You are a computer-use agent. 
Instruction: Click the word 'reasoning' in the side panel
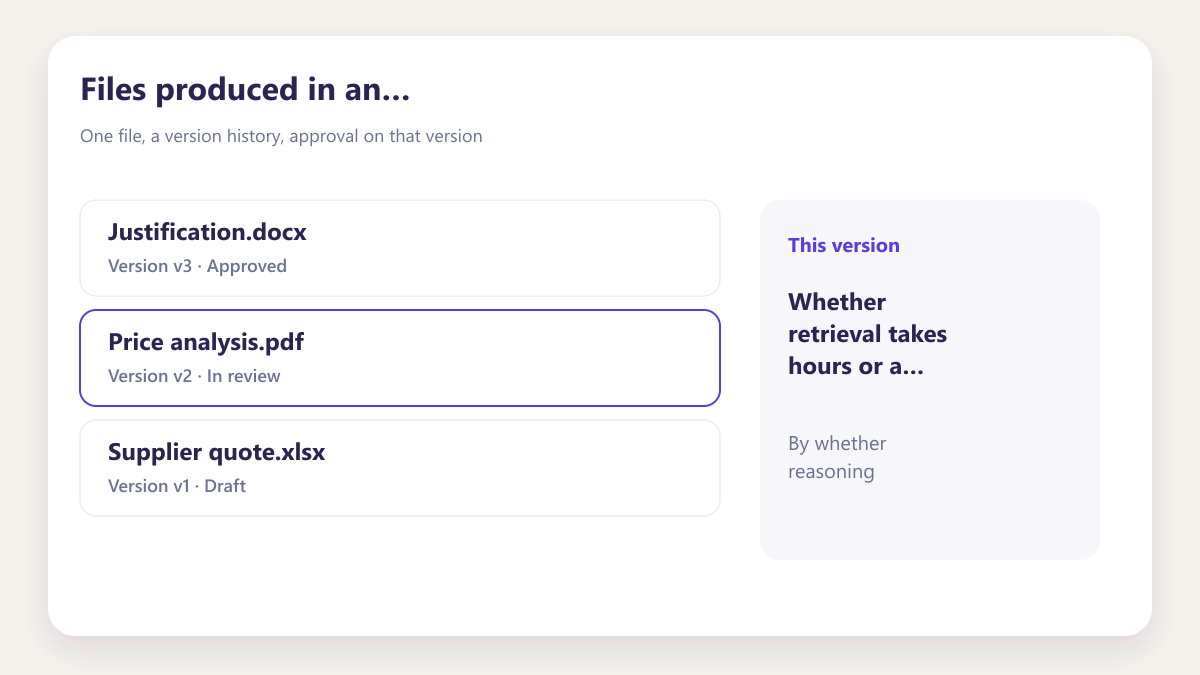tap(831, 472)
